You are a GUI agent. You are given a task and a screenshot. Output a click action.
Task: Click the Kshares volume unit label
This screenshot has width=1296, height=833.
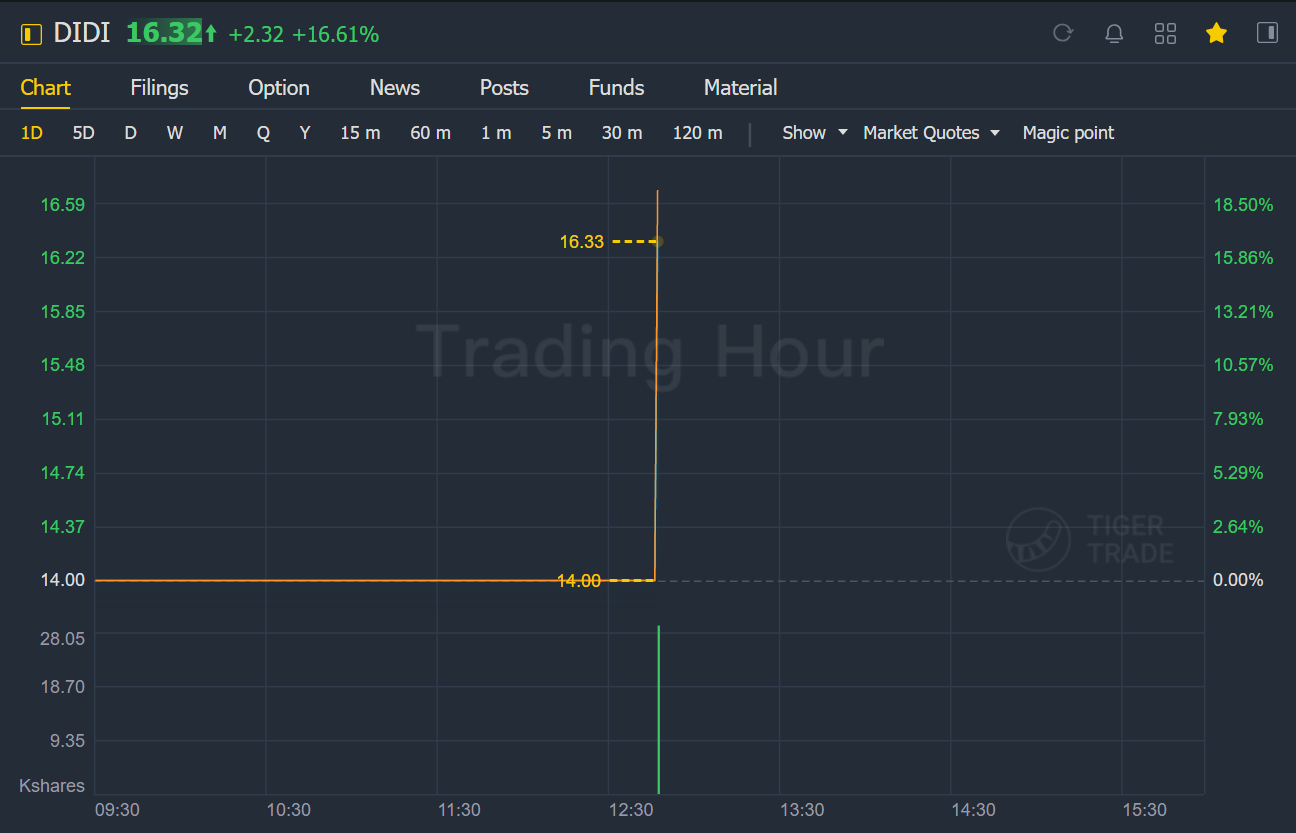pyautogui.click(x=52, y=786)
